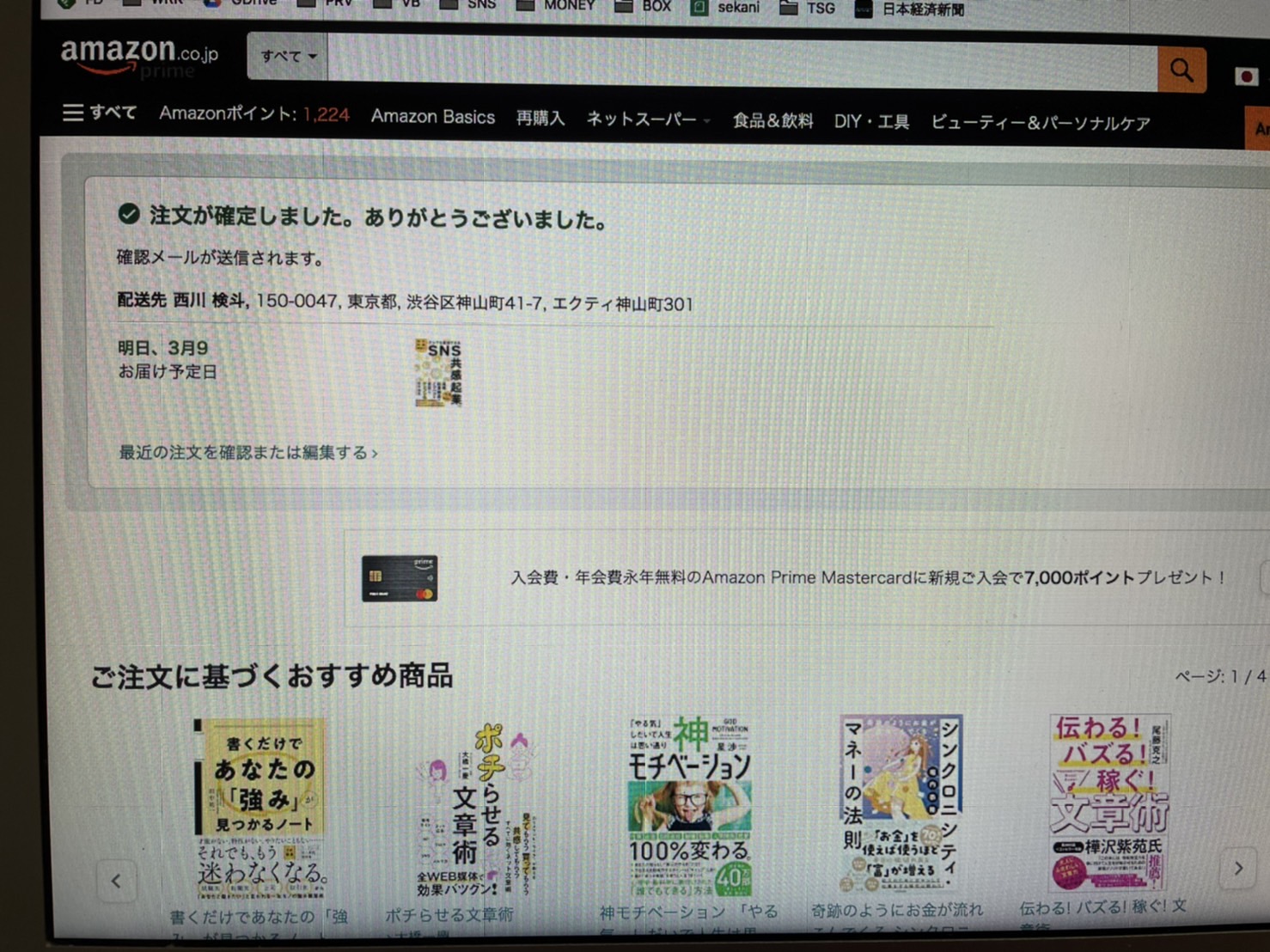This screenshot has height=952, width=1270.
Task: Click the green order confirmed checkmark icon
Action: point(129,213)
